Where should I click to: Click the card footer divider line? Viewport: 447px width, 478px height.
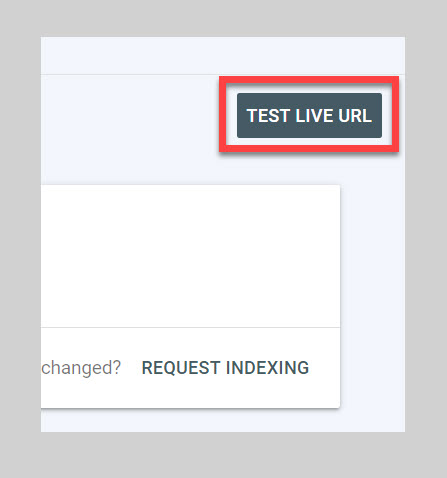[190, 327]
